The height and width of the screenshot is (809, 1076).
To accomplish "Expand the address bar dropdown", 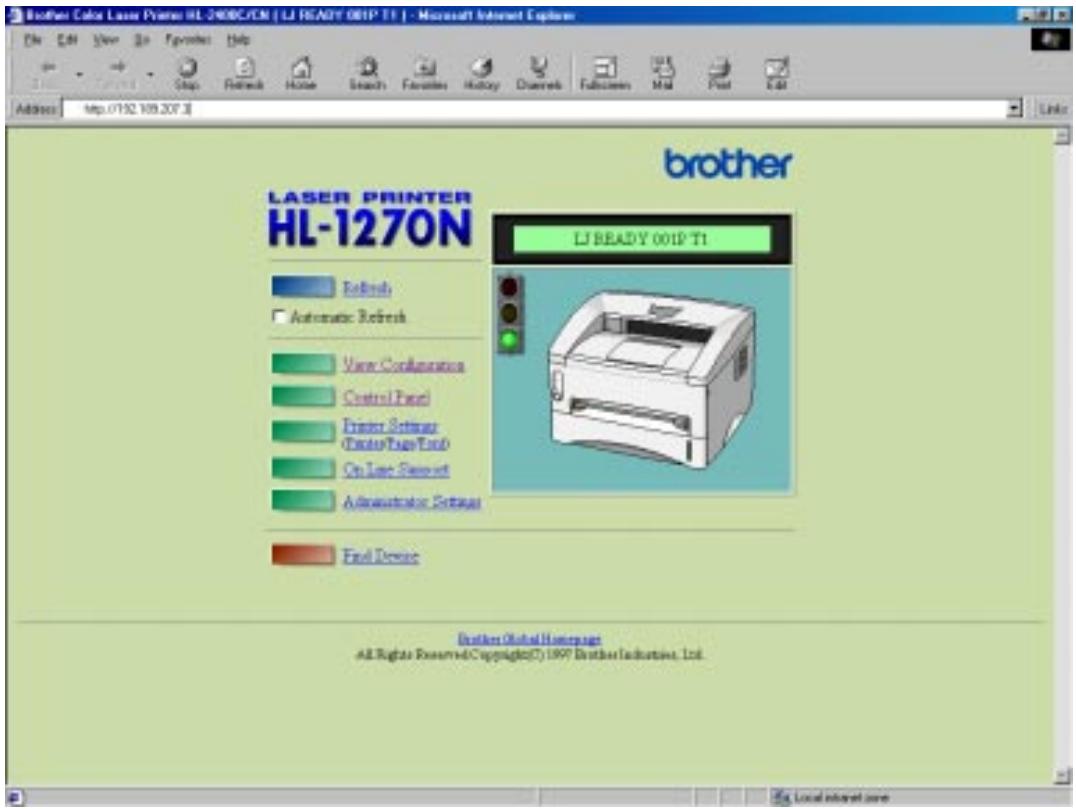I will coord(1014,109).
